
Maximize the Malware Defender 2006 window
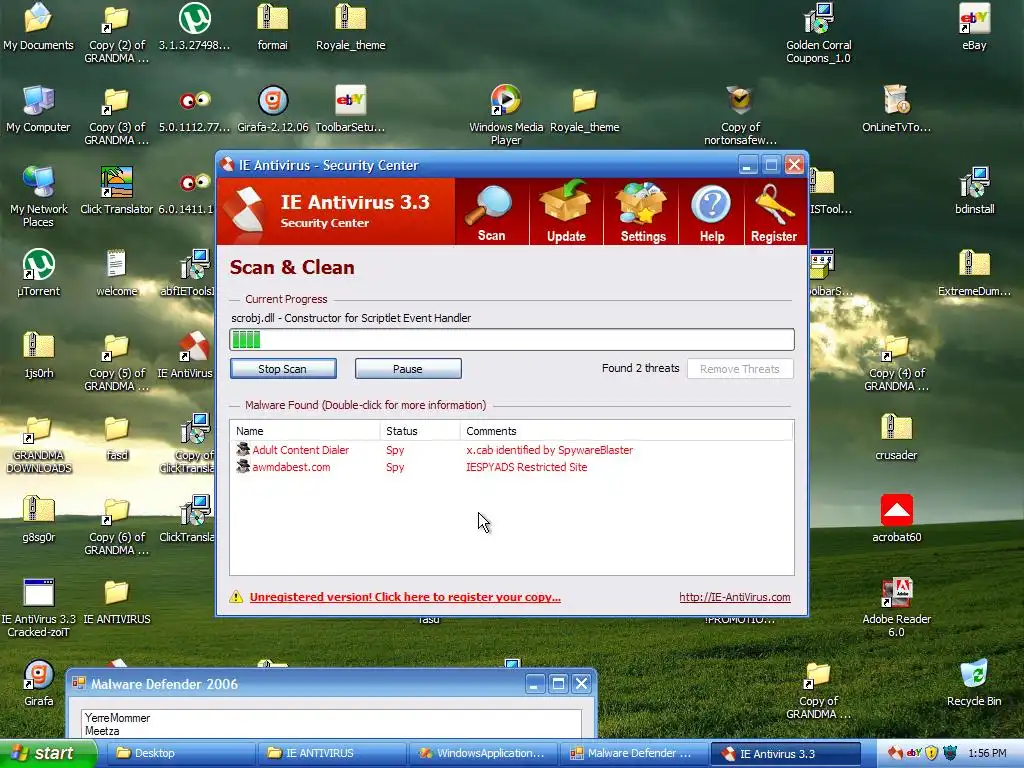click(558, 684)
